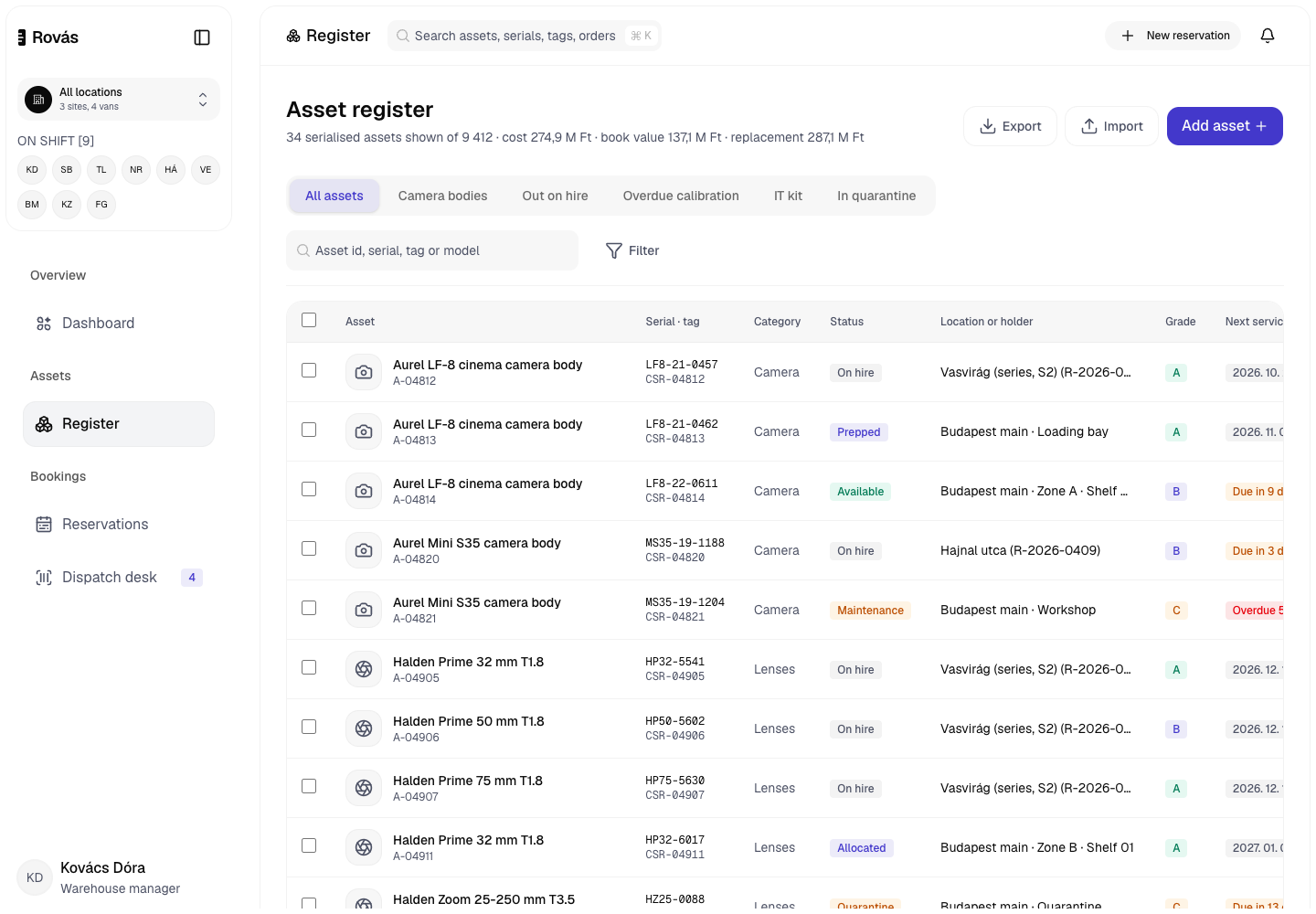Open notifications bell
Screen dimensions: 1316x914
(1268, 36)
